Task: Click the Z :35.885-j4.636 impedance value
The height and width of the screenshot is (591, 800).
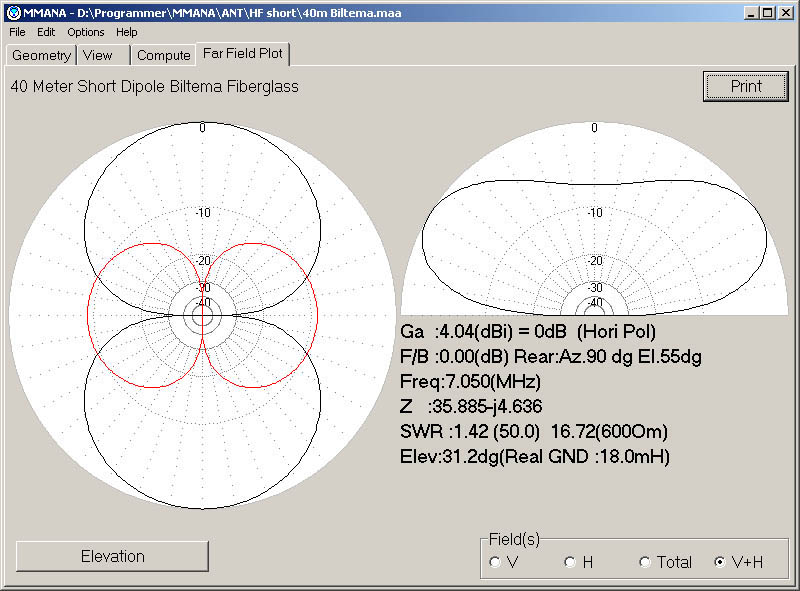Action: (x=471, y=406)
